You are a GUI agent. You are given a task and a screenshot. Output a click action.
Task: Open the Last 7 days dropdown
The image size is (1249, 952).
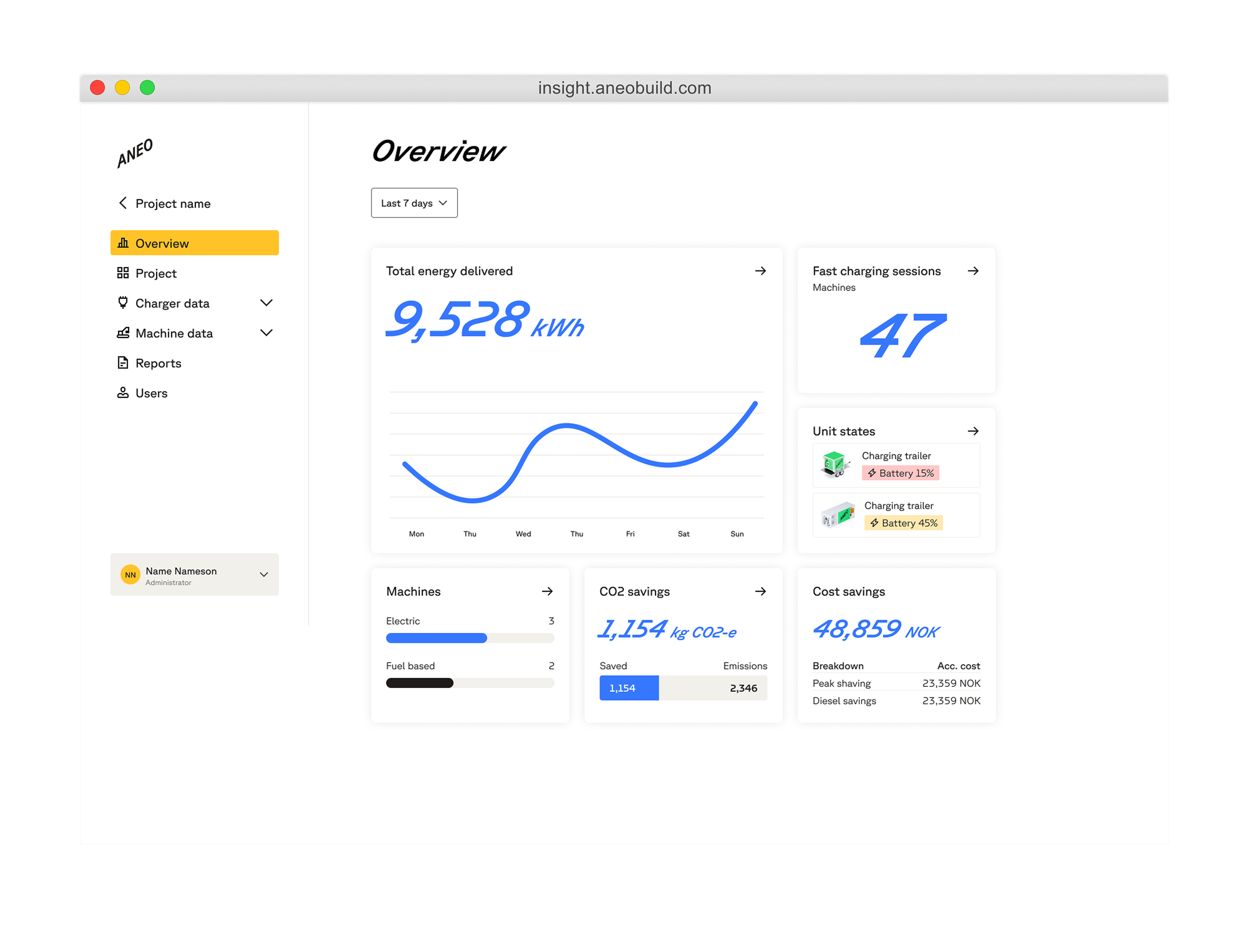coord(414,203)
